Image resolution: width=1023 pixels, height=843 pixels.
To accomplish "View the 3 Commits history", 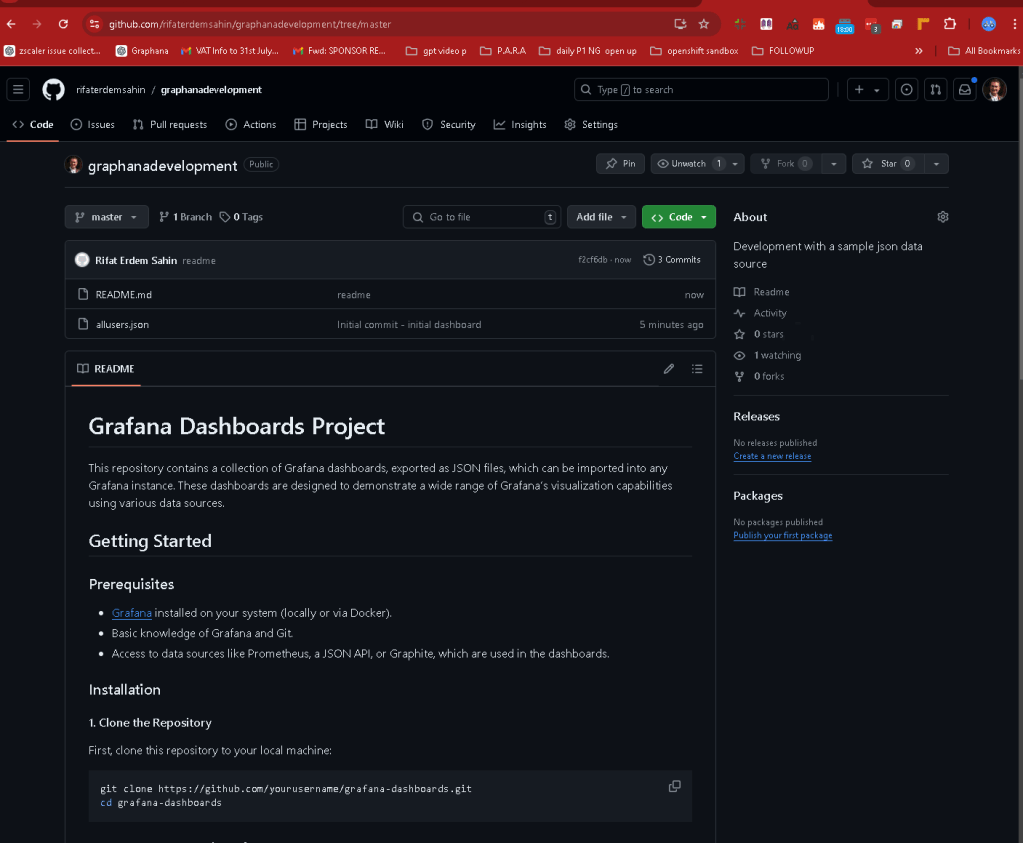I will pos(672,260).
